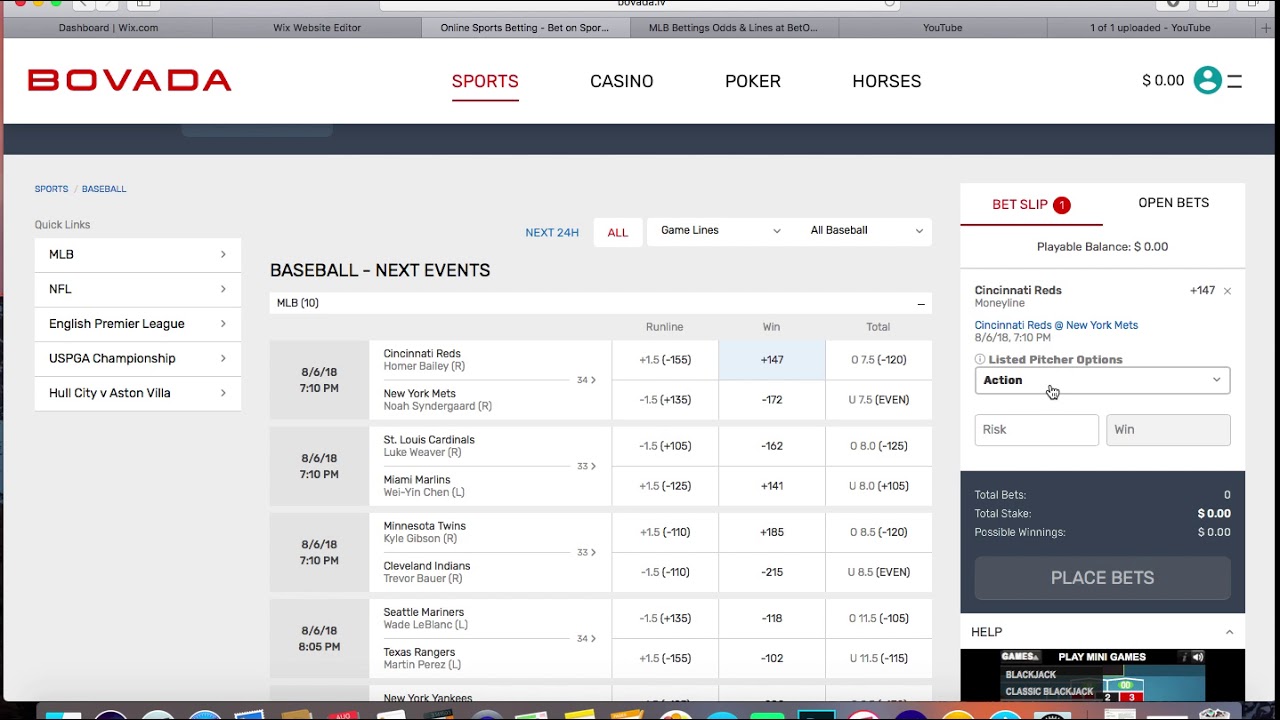Viewport: 1280px width, 720px height.
Task: Select Reds moneyline +147
Action: click(772, 360)
